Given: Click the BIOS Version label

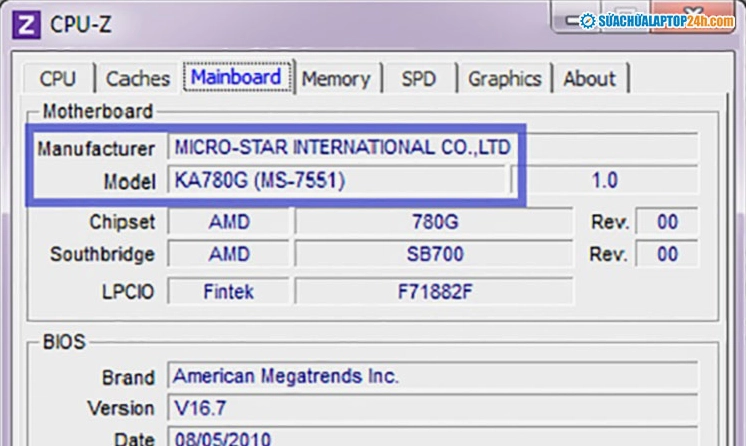Looking at the screenshot, I should coord(121,408).
